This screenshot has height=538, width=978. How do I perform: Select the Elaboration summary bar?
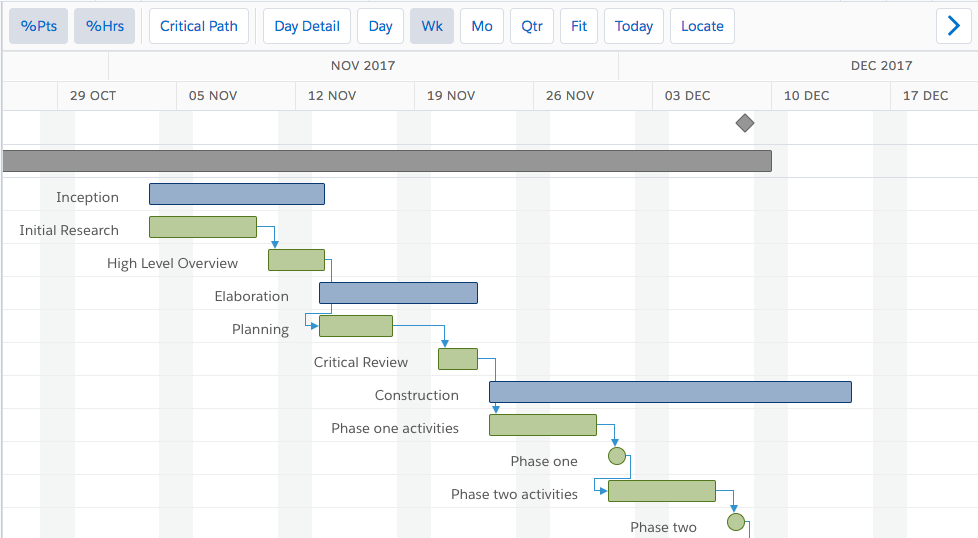pyautogui.click(x=398, y=293)
